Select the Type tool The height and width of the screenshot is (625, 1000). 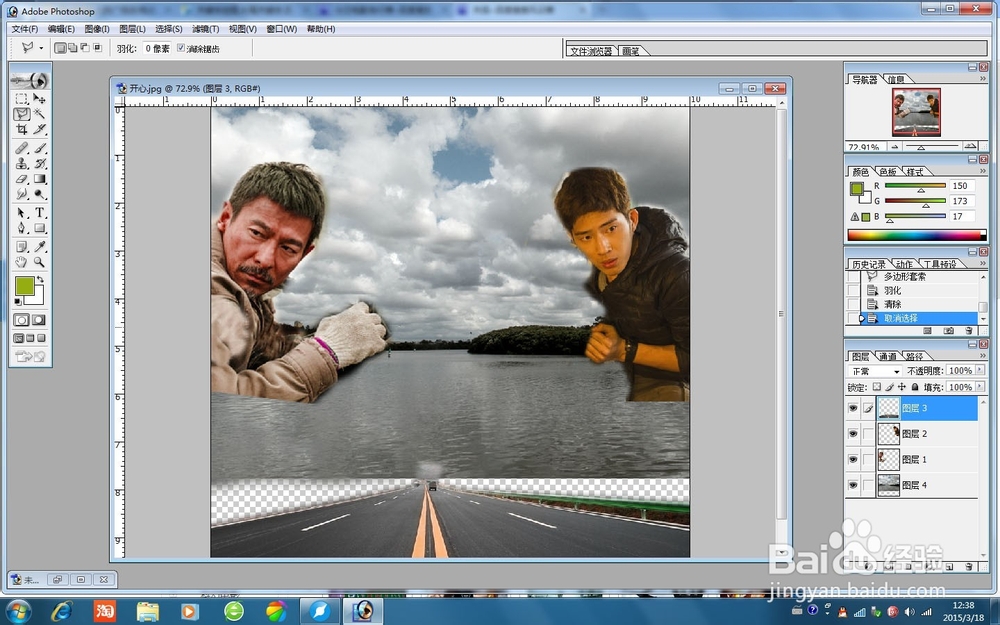coord(40,213)
